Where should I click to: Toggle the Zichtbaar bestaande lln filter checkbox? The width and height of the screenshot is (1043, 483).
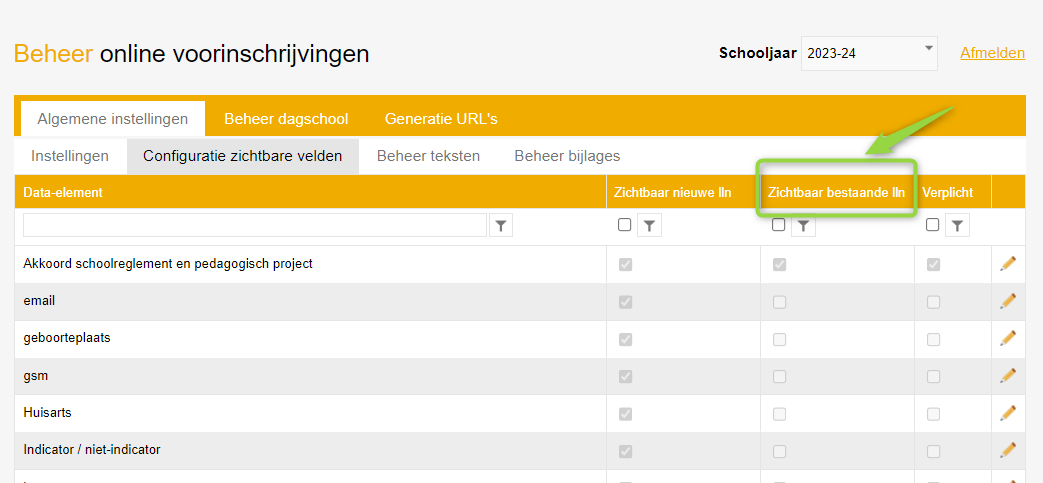click(779, 225)
